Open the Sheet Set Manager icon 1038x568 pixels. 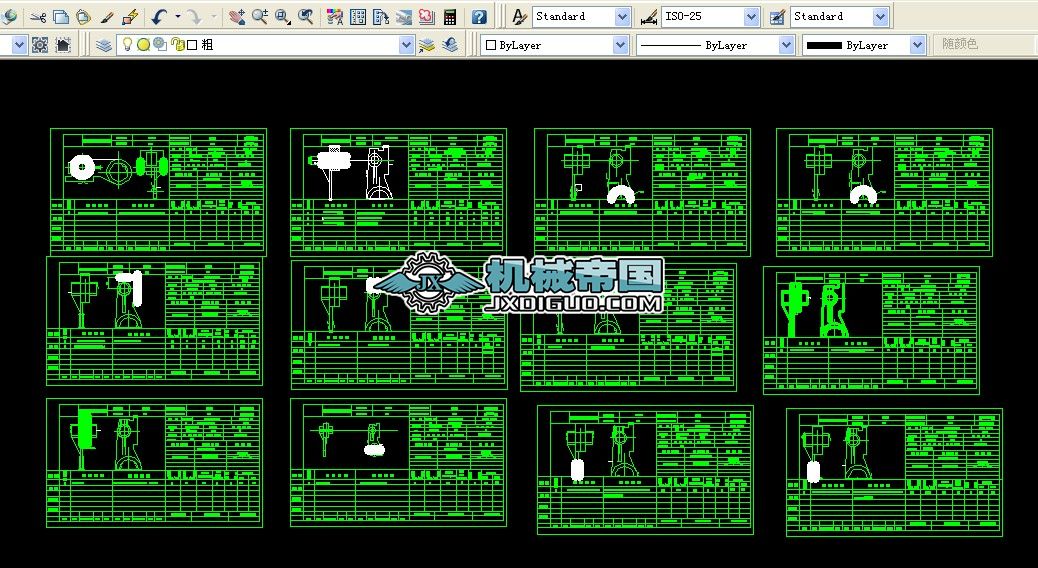404,17
